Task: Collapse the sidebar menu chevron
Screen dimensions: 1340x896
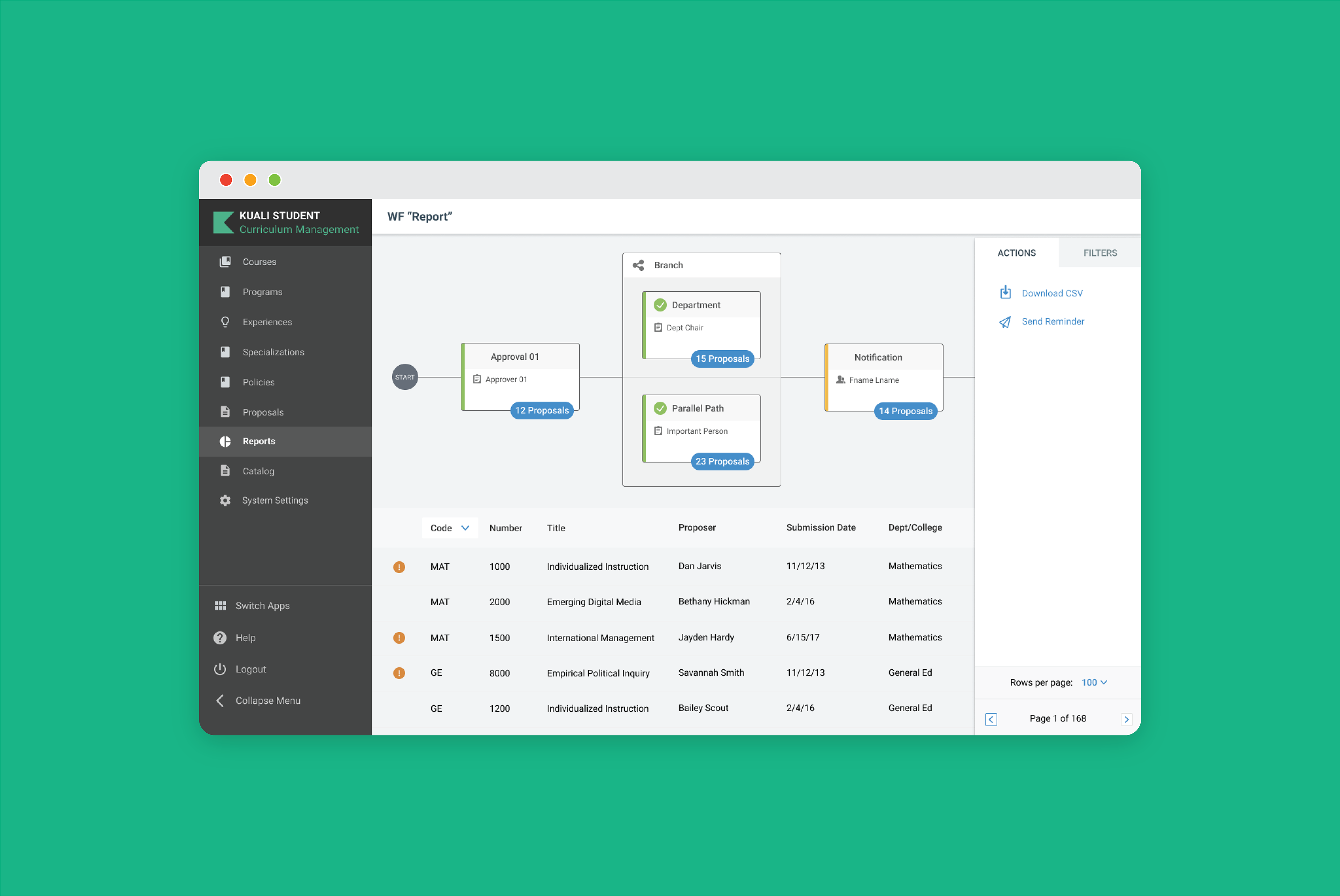Action: (220, 701)
